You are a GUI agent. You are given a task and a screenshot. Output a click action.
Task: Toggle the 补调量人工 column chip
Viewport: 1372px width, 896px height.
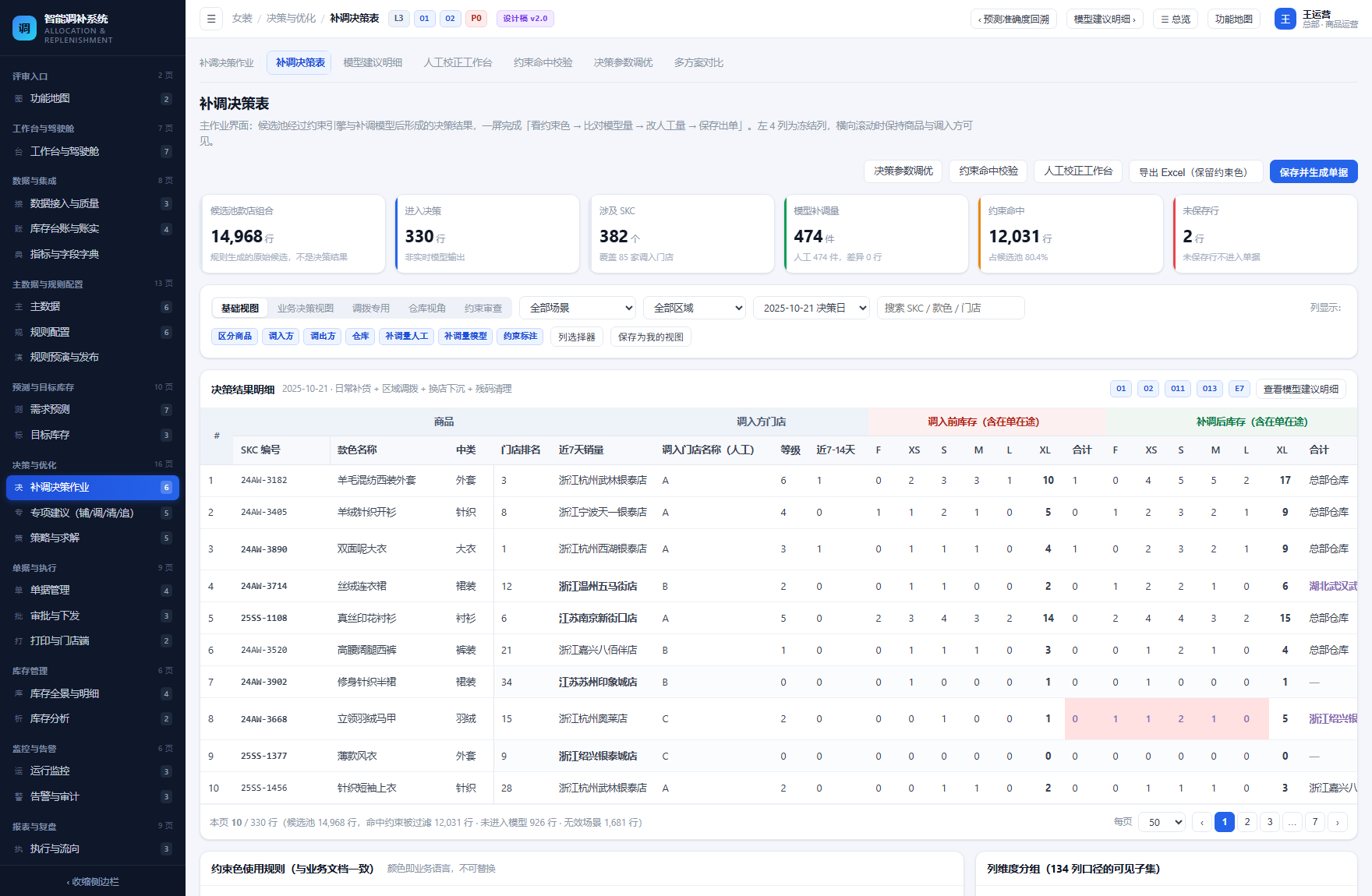(x=406, y=336)
